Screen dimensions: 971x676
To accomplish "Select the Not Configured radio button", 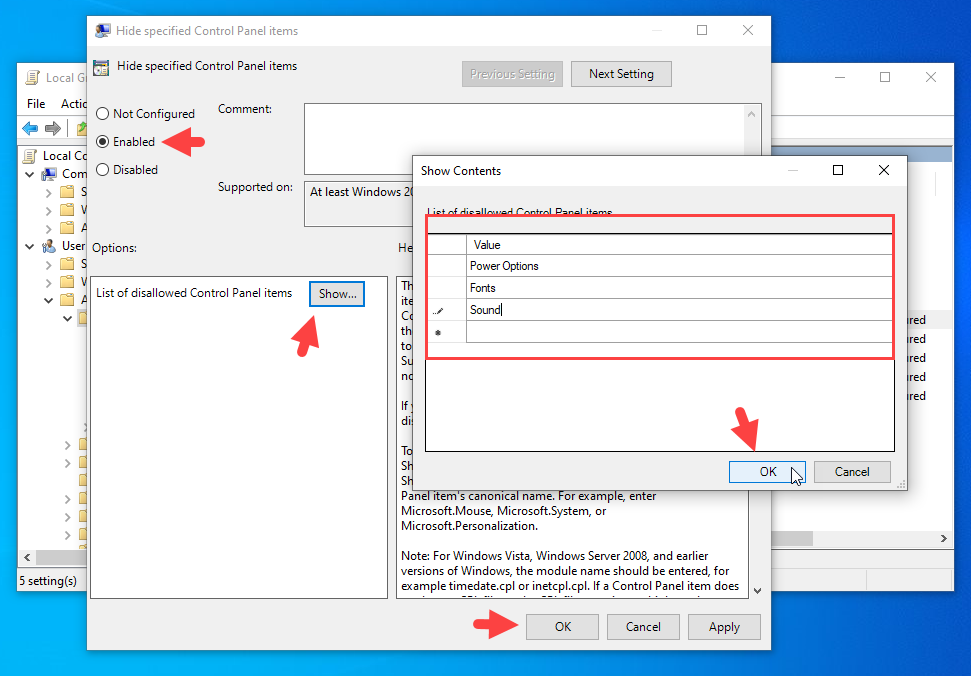I will point(103,114).
